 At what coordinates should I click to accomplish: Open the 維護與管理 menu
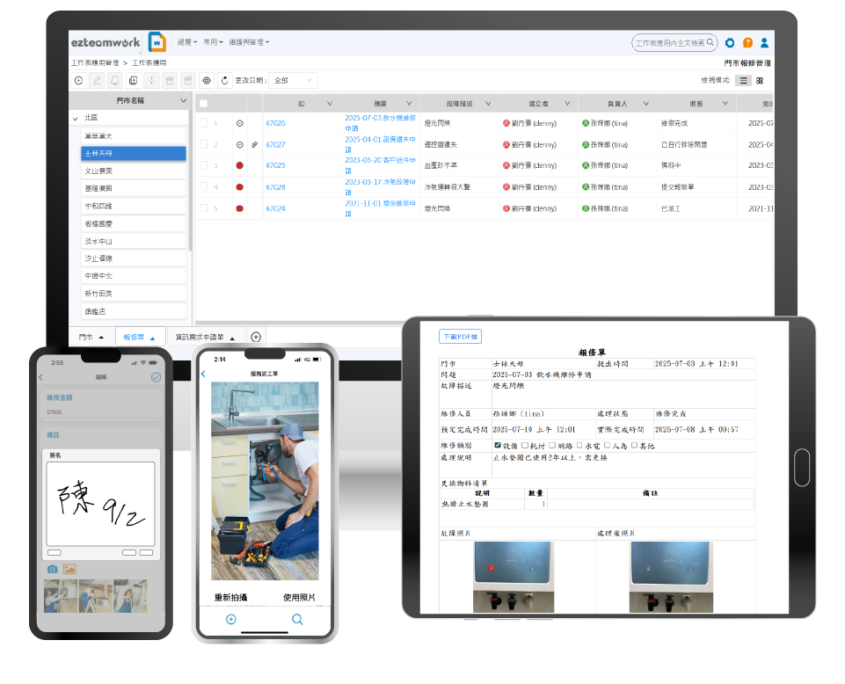pos(249,42)
